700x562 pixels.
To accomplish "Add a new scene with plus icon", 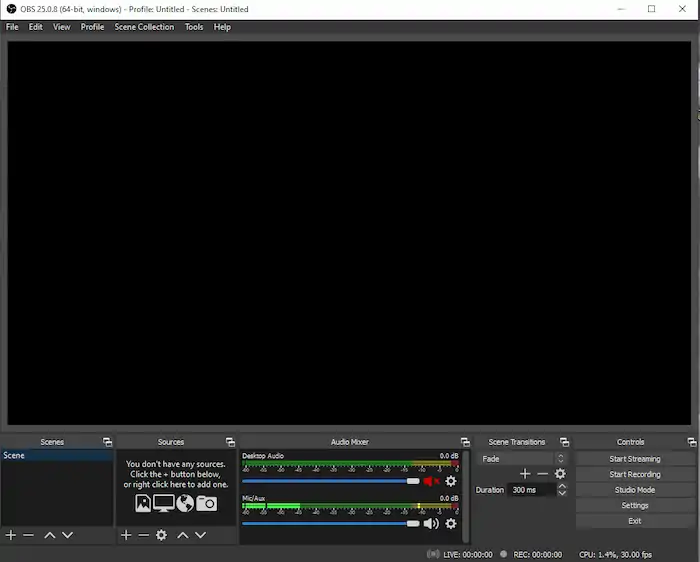I will (11, 535).
